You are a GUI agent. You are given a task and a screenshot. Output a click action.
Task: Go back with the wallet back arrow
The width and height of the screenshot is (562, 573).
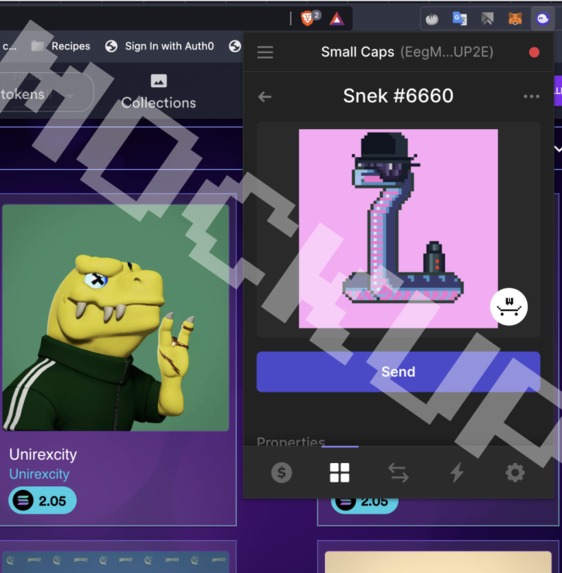click(265, 97)
